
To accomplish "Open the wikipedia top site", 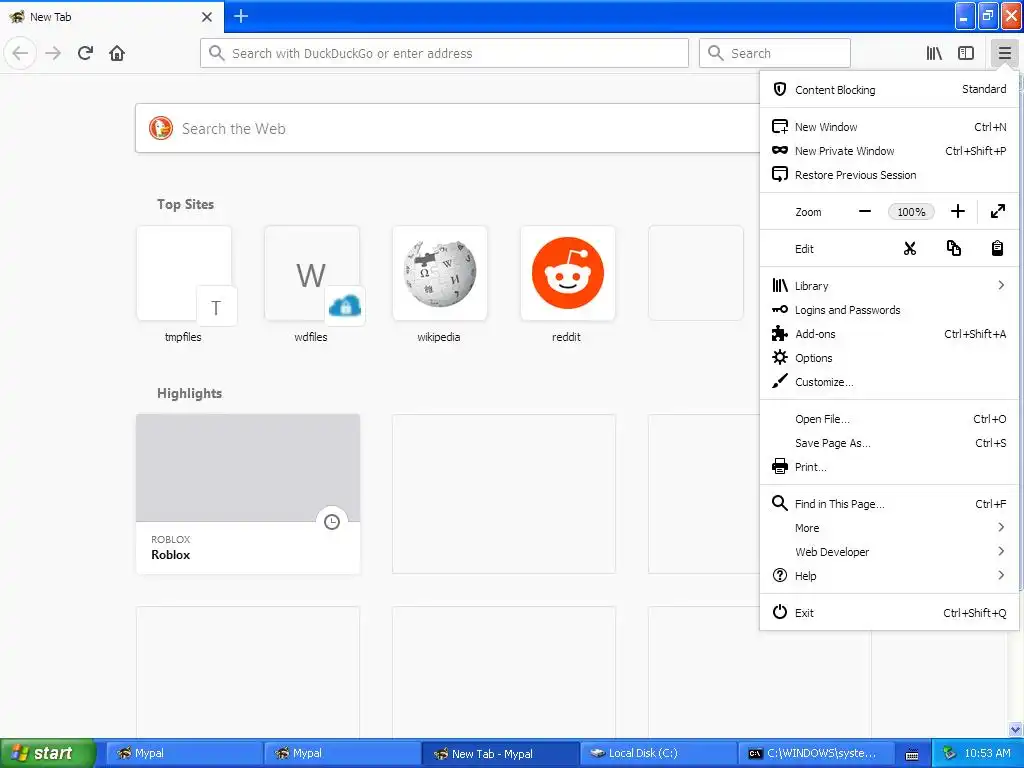I will pos(440,285).
